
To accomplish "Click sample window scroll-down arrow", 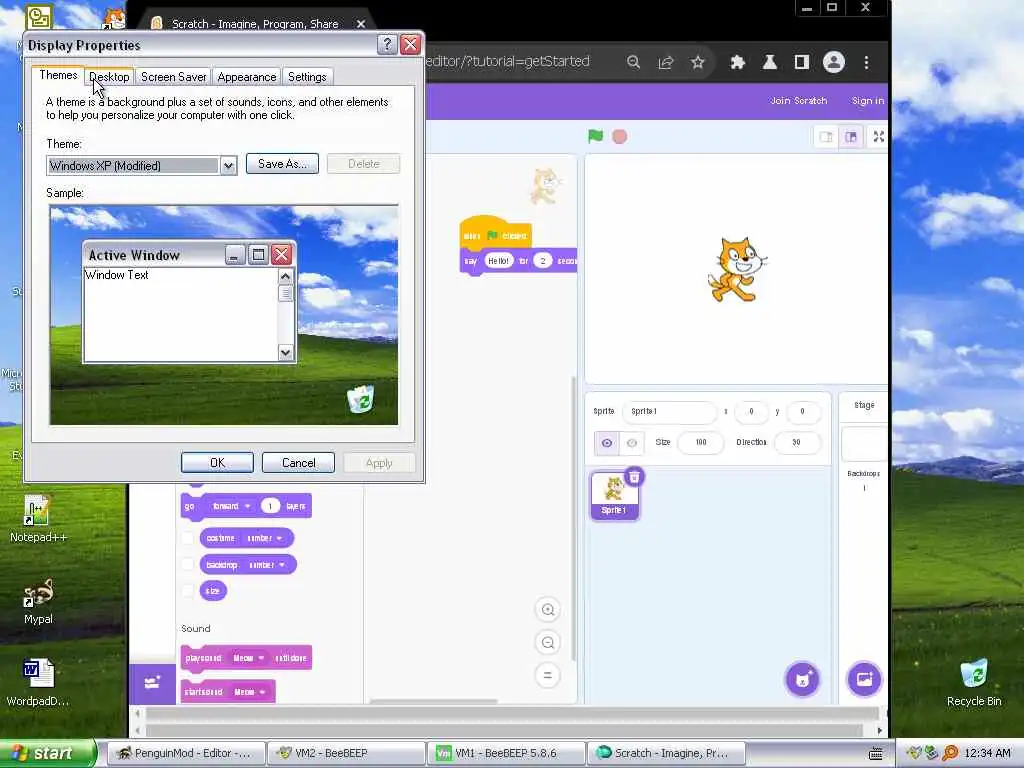I will 285,353.
